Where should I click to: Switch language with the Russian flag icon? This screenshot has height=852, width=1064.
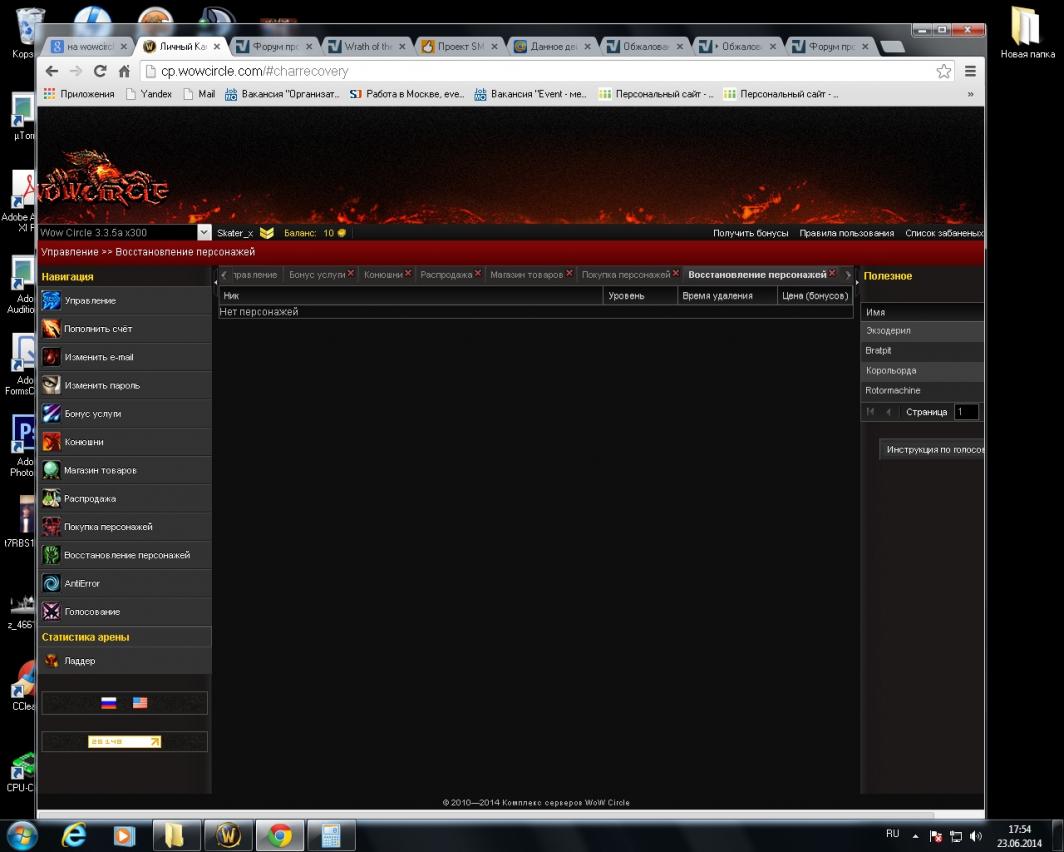(109, 703)
